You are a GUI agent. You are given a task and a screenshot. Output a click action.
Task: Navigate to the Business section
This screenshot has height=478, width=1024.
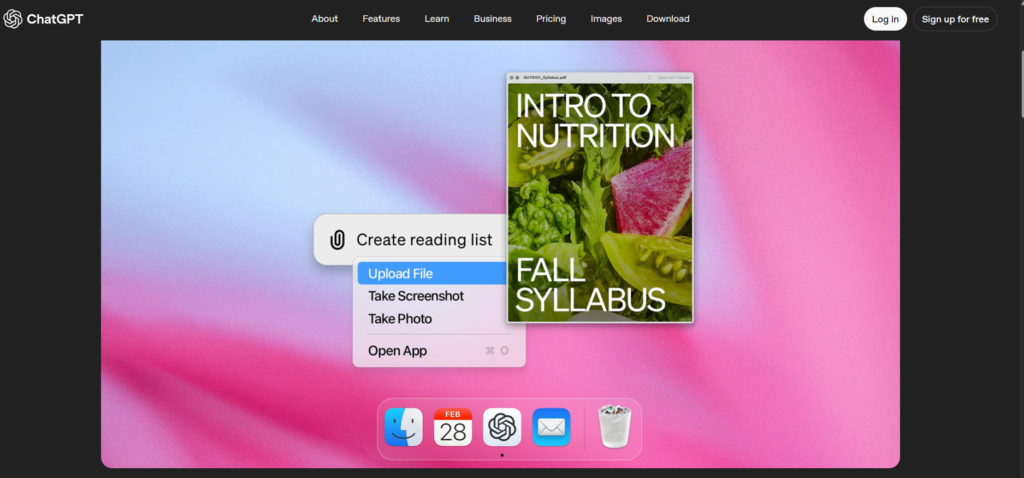click(x=493, y=19)
